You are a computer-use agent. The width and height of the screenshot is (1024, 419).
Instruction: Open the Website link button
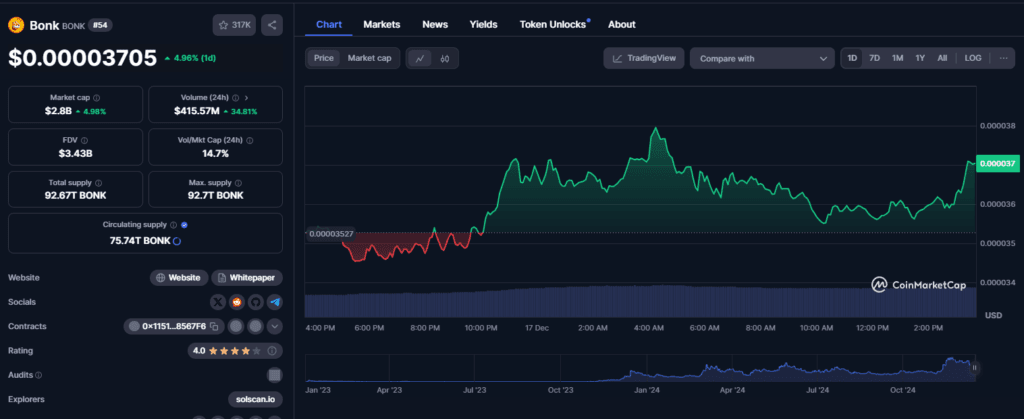[x=179, y=277]
